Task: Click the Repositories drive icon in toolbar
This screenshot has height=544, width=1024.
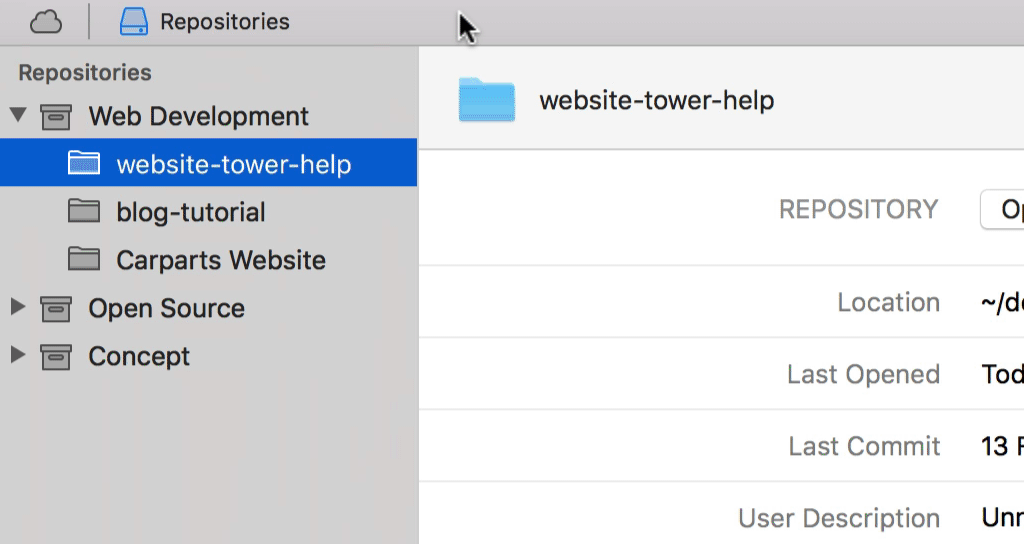Action: coord(134,21)
